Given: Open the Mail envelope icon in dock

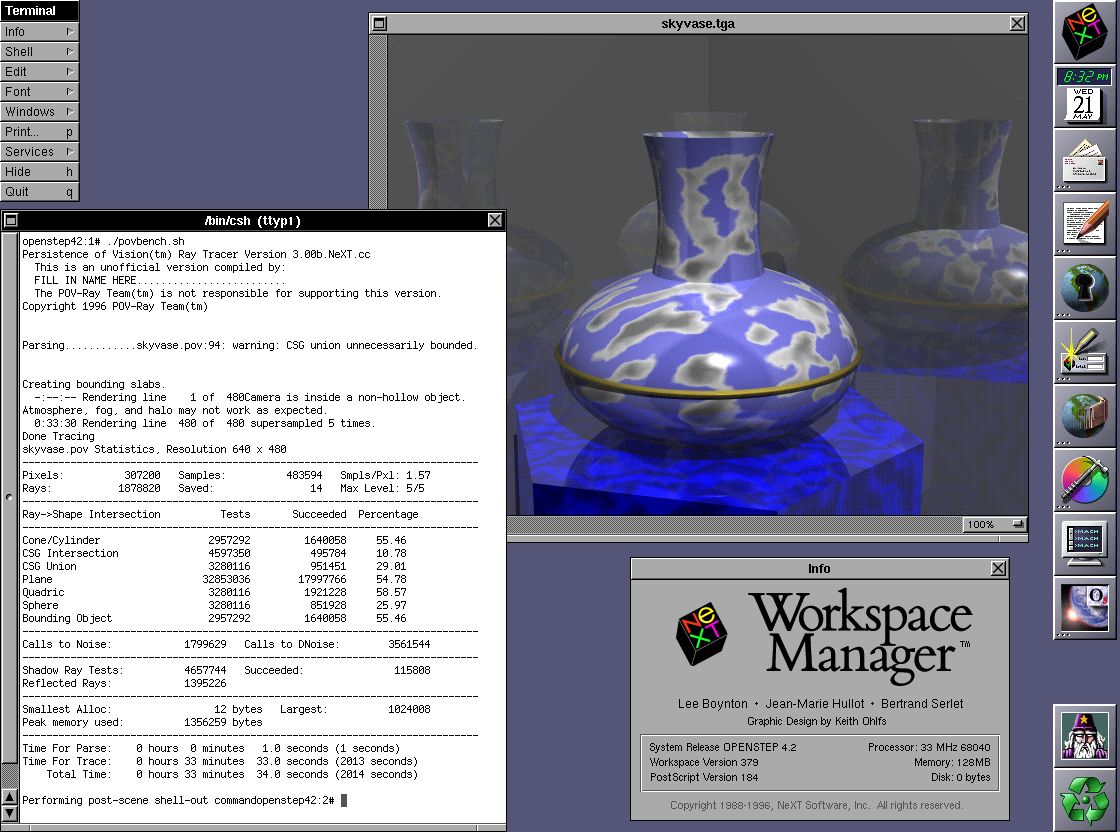Looking at the screenshot, I should 1085,160.
